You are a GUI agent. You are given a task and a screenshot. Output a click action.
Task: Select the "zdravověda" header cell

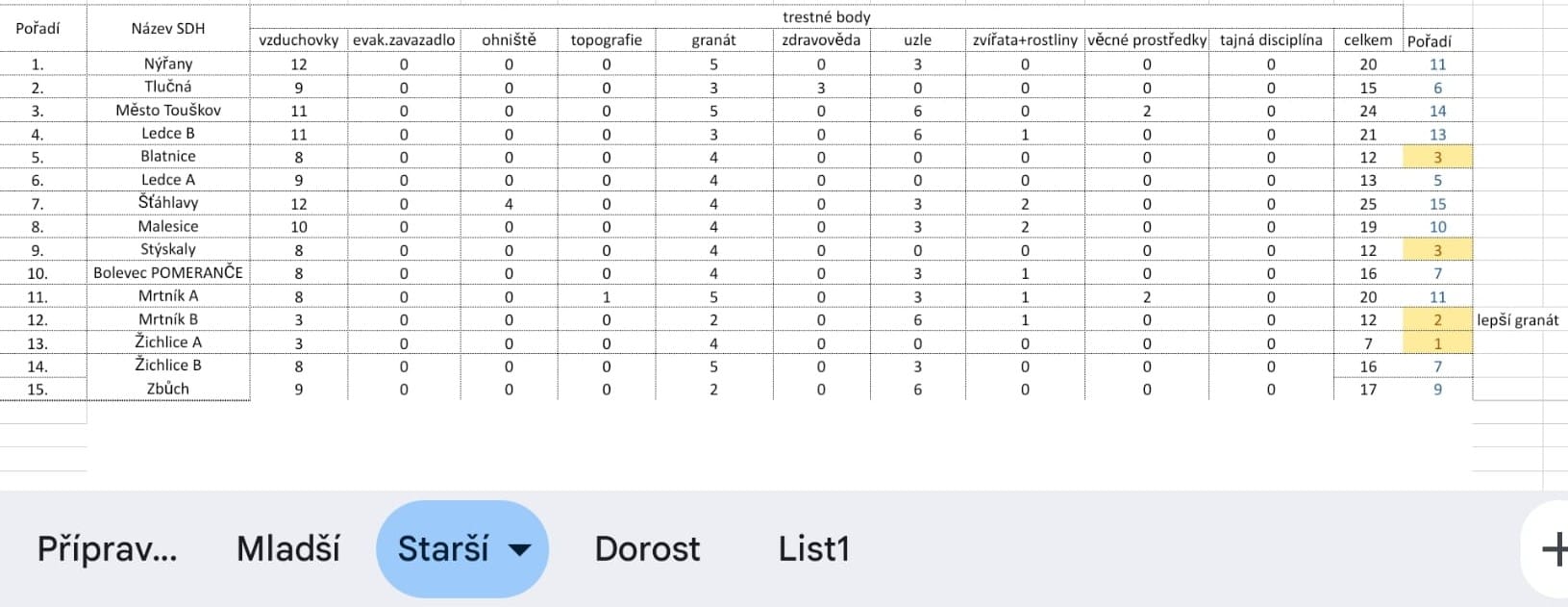click(x=821, y=40)
